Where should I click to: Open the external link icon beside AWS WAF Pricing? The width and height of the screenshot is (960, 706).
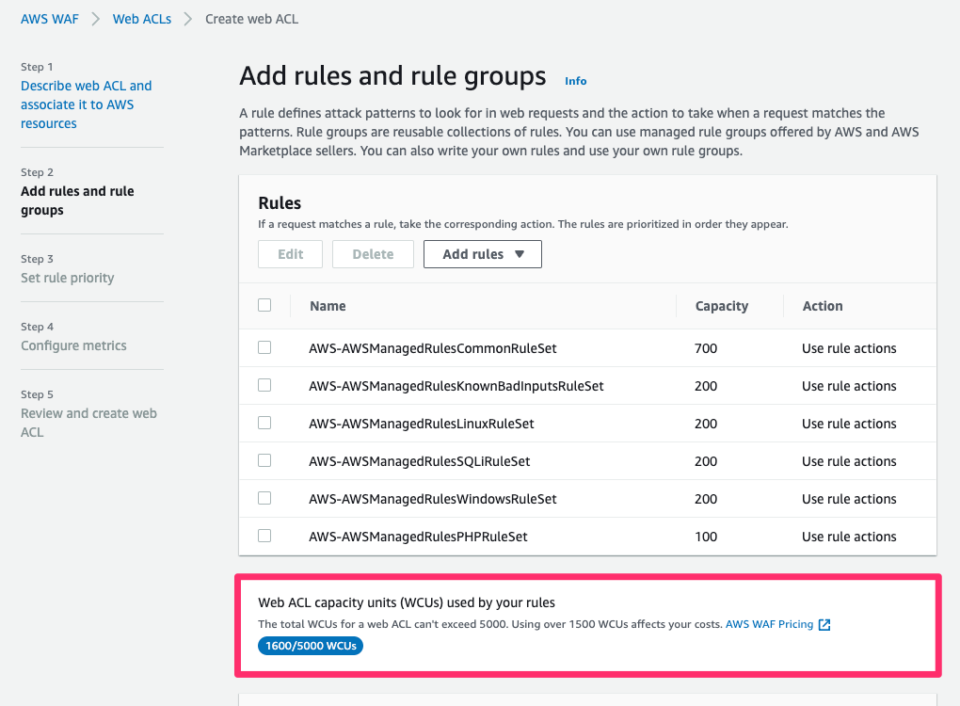tap(824, 625)
